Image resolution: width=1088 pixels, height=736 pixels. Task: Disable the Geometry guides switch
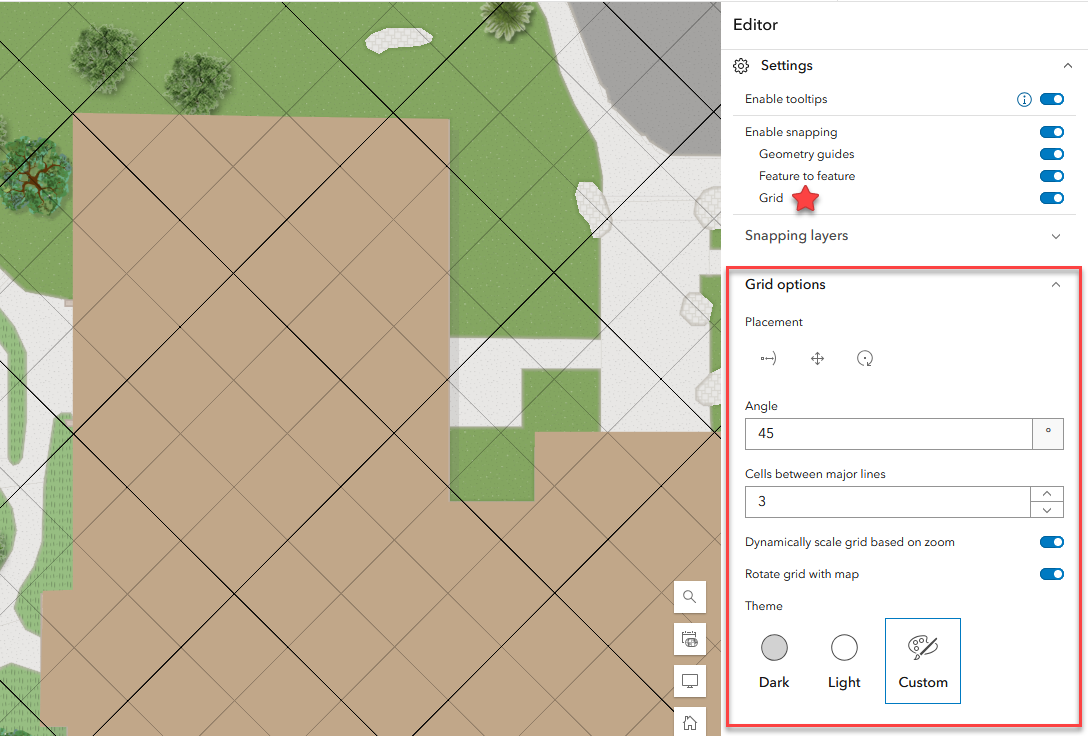coord(1052,154)
